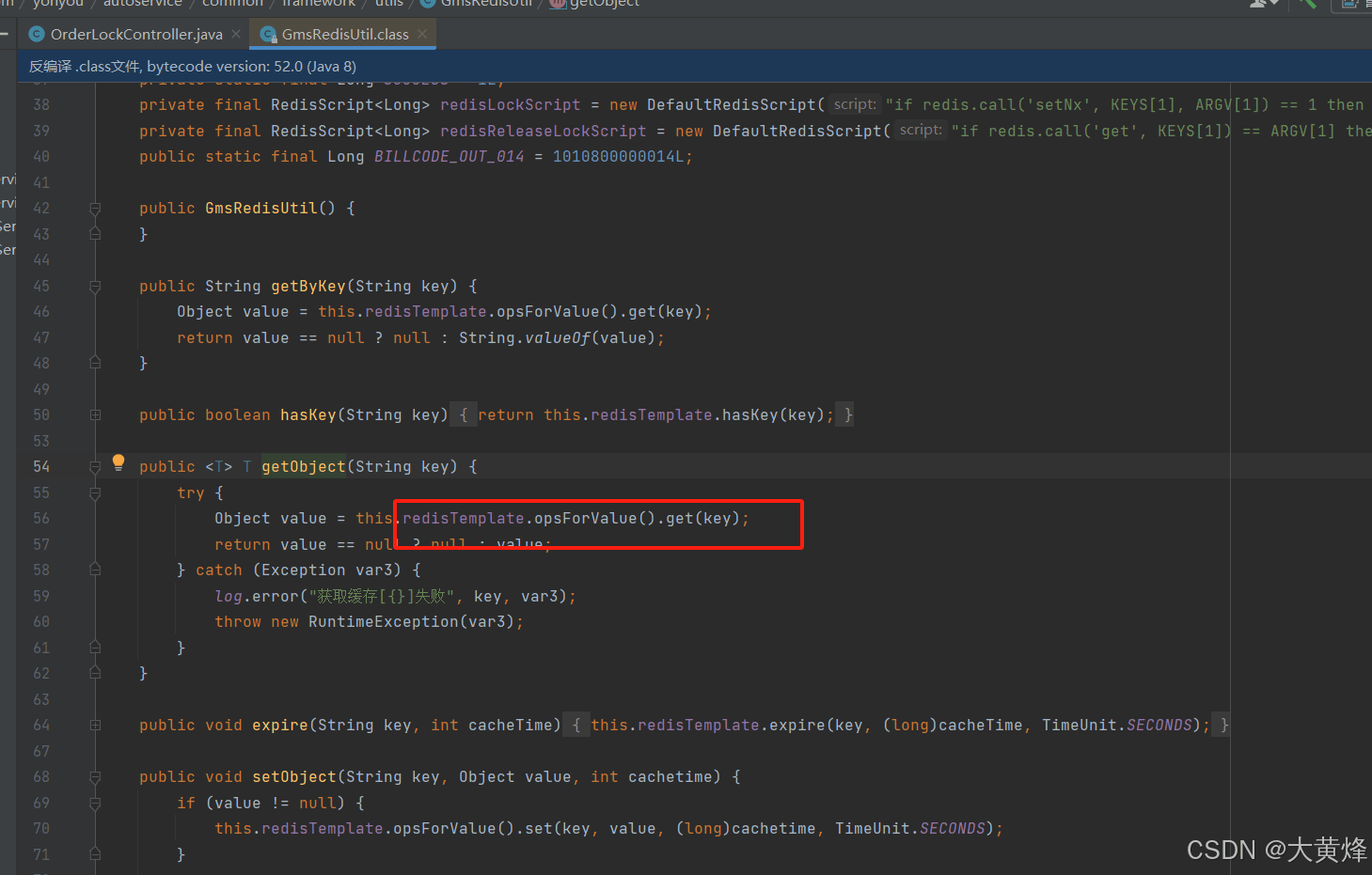Collapse the setObject method at line 68
This screenshot has width=1372, height=875.
95,776
